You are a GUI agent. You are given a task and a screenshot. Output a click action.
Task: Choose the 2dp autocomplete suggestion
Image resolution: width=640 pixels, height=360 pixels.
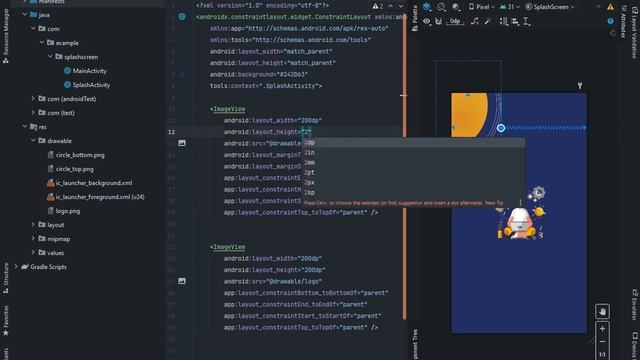(x=413, y=142)
